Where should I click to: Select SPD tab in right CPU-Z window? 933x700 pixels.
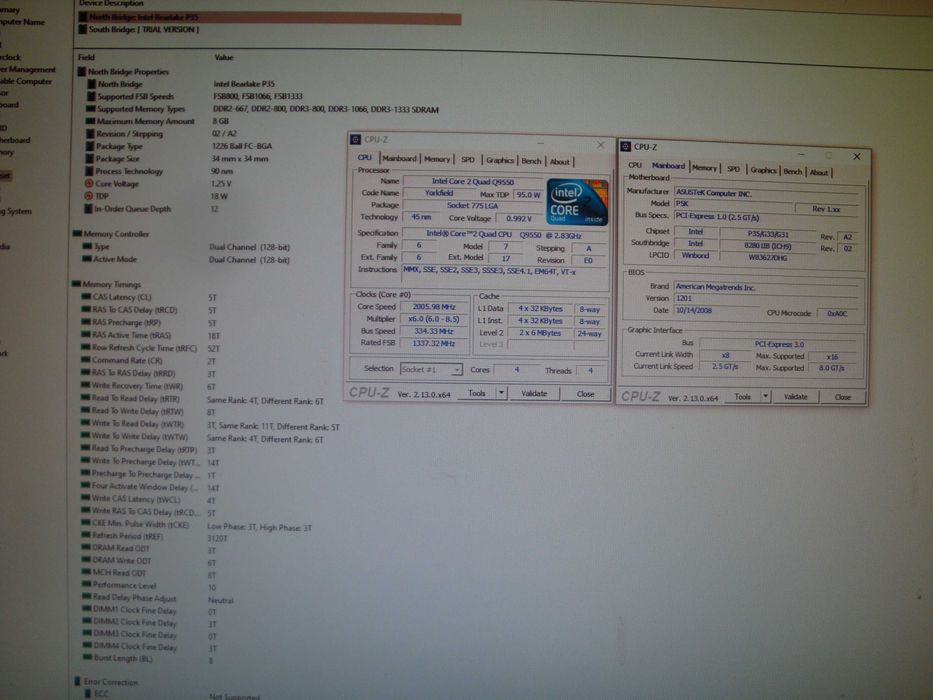(734, 170)
